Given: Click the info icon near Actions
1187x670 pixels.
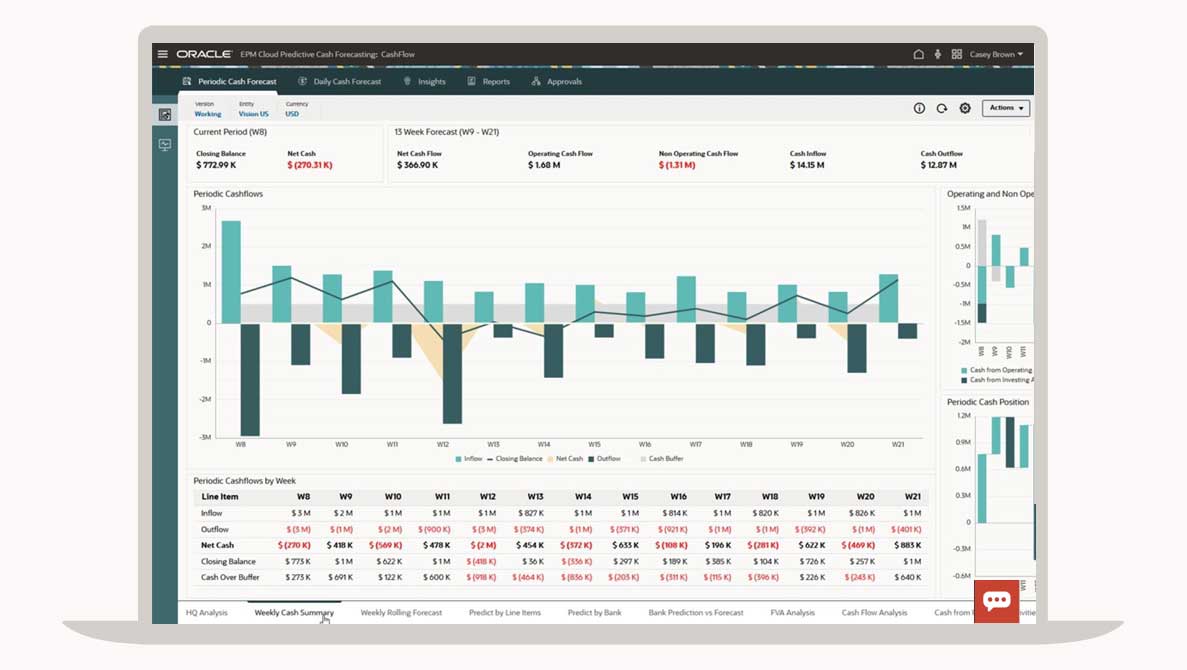Looking at the screenshot, I should 919,108.
